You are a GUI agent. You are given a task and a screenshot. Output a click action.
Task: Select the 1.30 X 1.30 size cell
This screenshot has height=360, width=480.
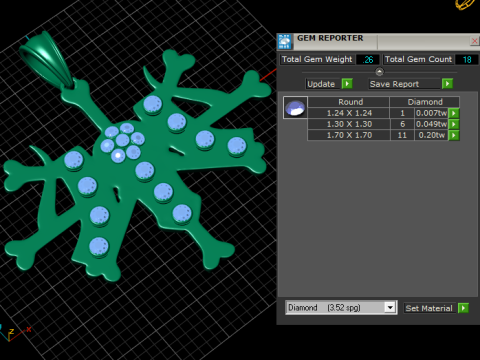[x=349, y=124]
